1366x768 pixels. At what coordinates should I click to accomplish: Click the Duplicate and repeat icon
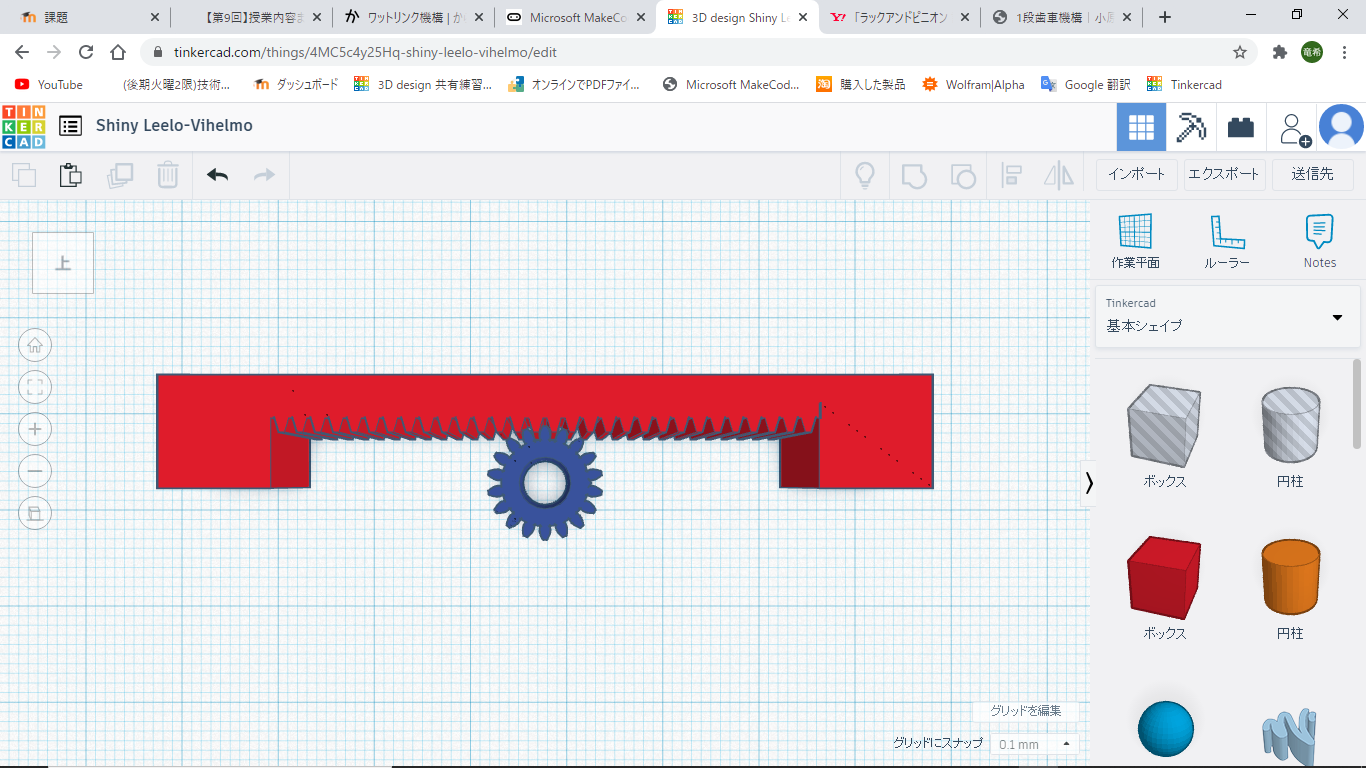(120, 175)
